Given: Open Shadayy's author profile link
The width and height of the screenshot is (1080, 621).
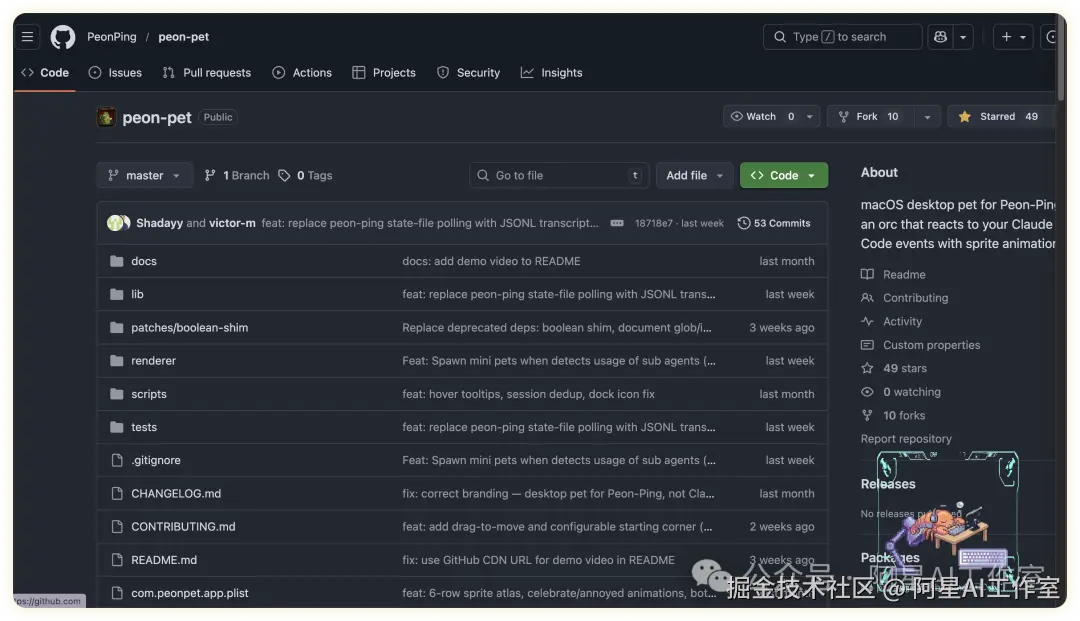Looking at the screenshot, I should pos(159,223).
